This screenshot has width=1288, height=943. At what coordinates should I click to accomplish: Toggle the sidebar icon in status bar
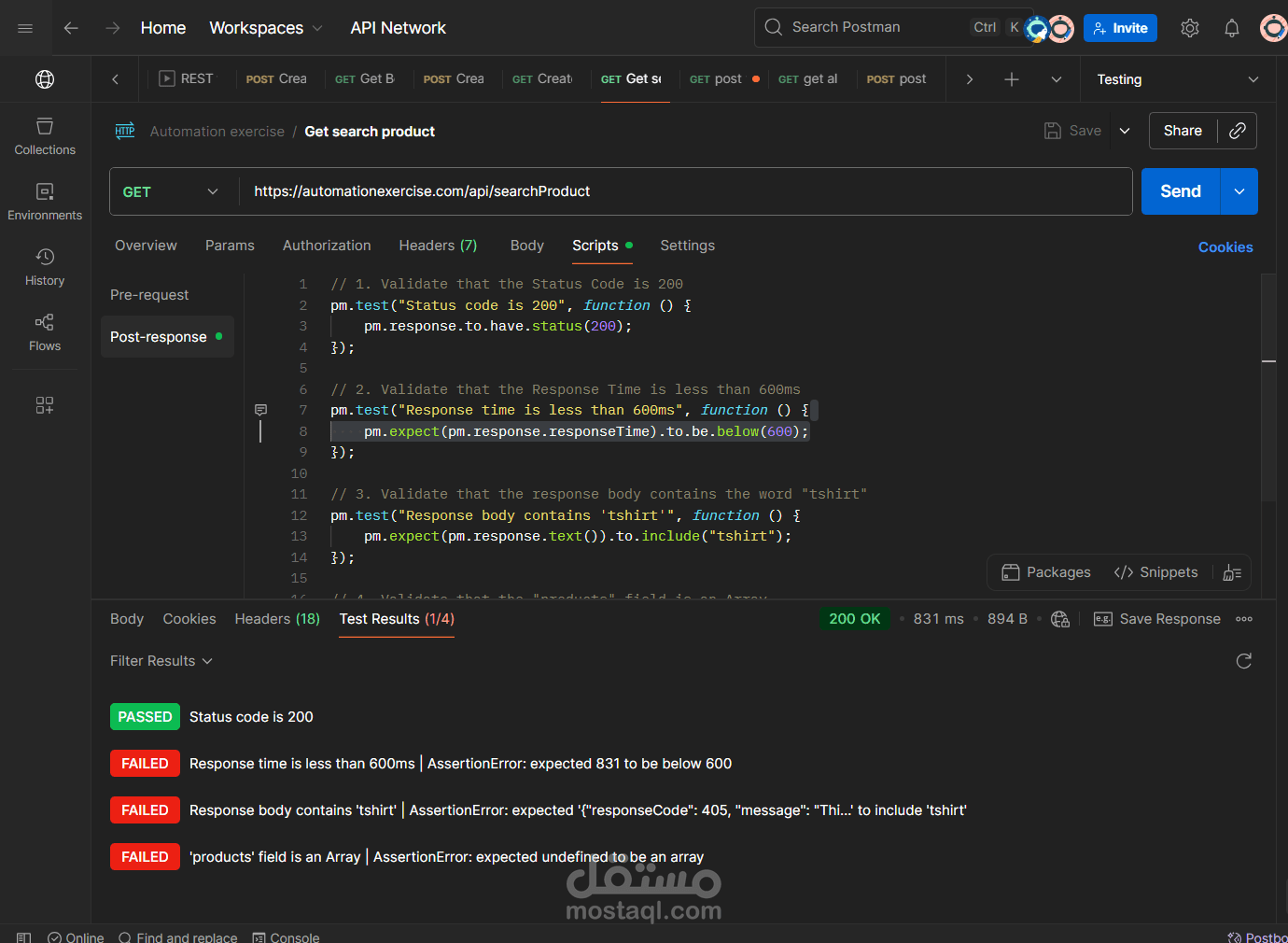pyautogui.click(x=24, y=937)
